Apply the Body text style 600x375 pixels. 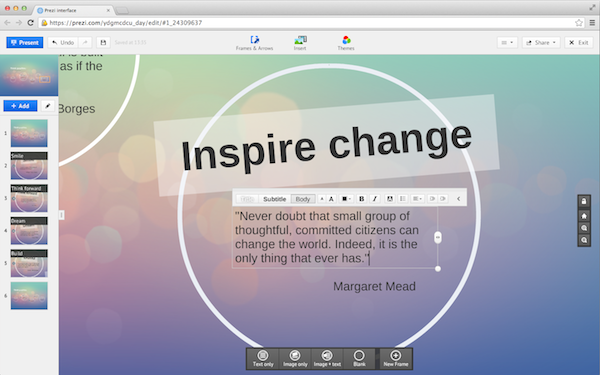pos(303,199)
